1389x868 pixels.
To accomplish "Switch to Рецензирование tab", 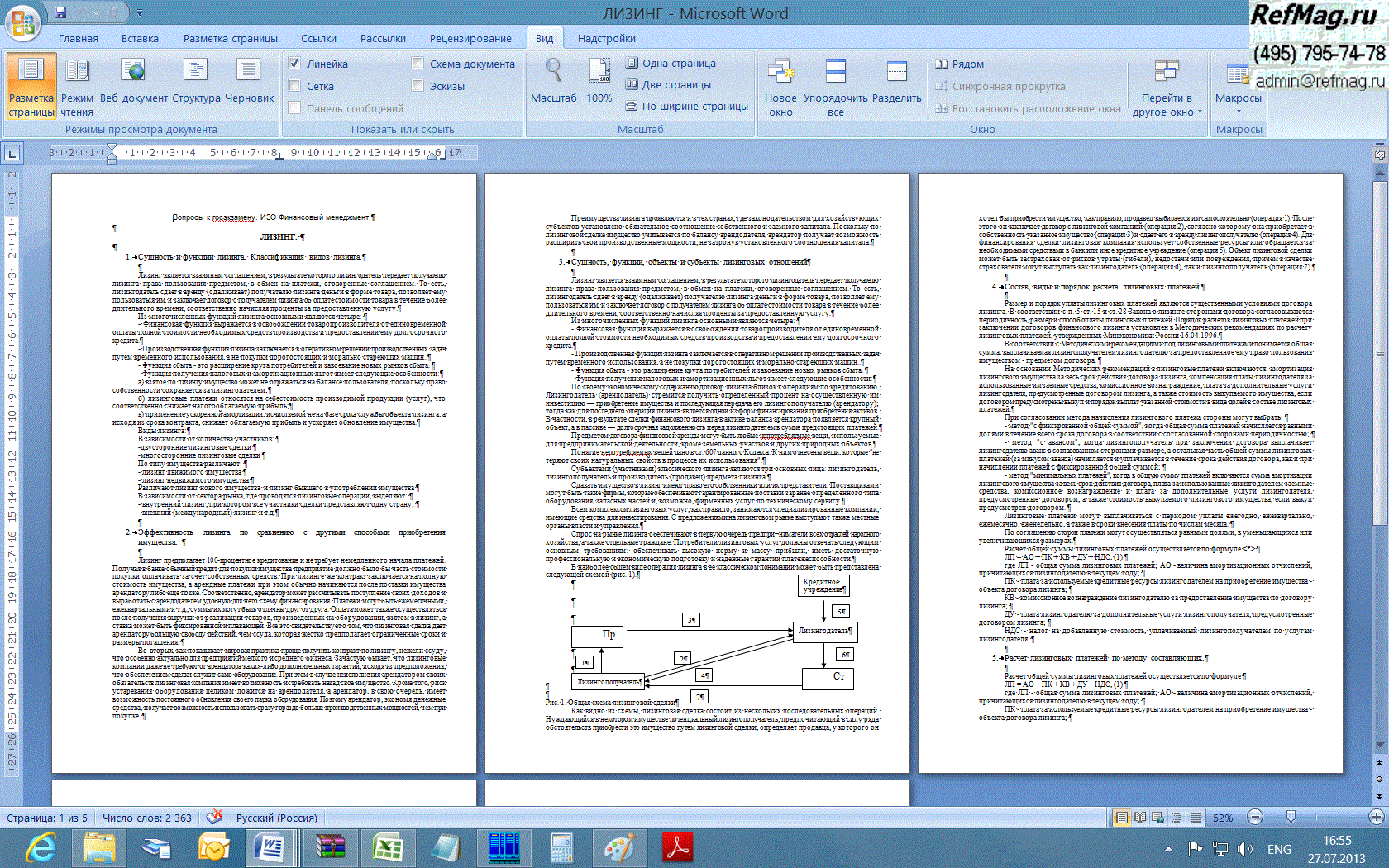I will [470, 38].
